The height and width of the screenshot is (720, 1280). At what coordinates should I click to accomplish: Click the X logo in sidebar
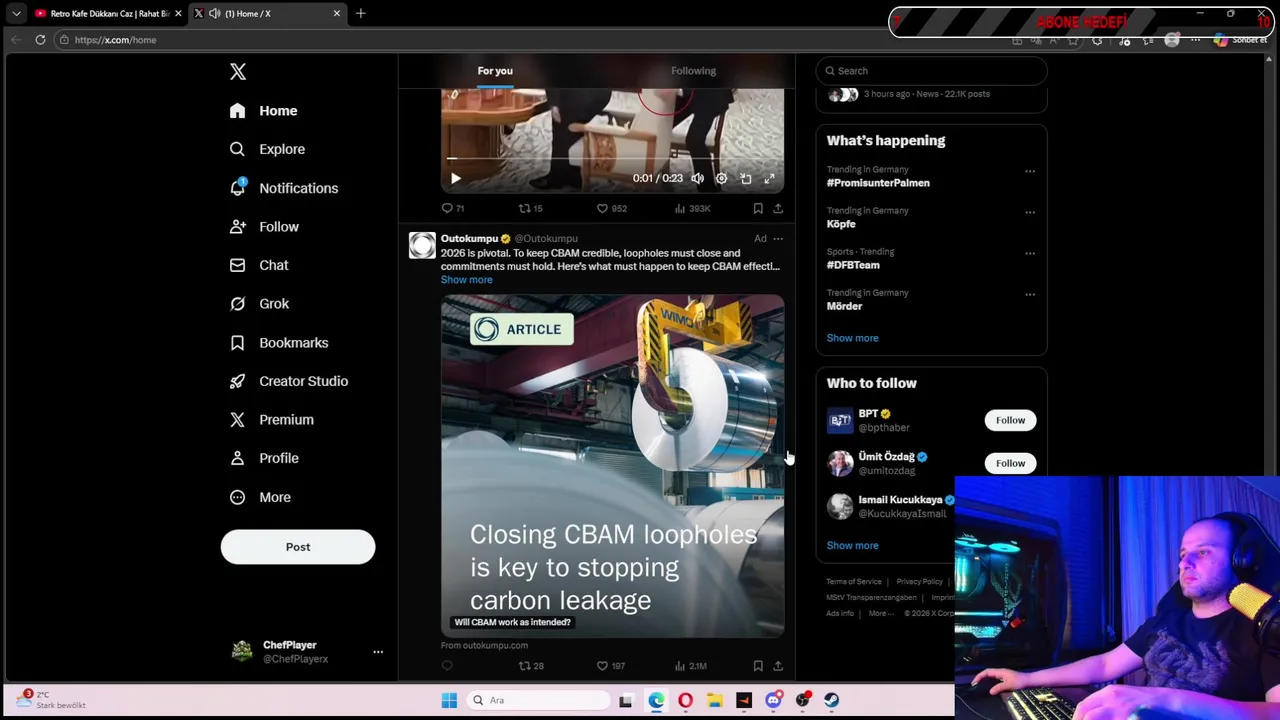238,72
